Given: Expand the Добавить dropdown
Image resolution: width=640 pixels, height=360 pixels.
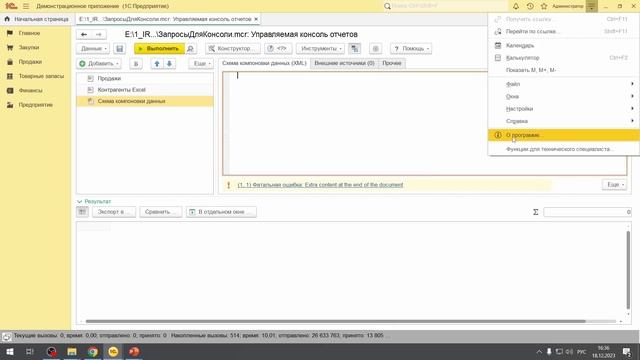Looking at the screenshot, I should tap(99, 64).
